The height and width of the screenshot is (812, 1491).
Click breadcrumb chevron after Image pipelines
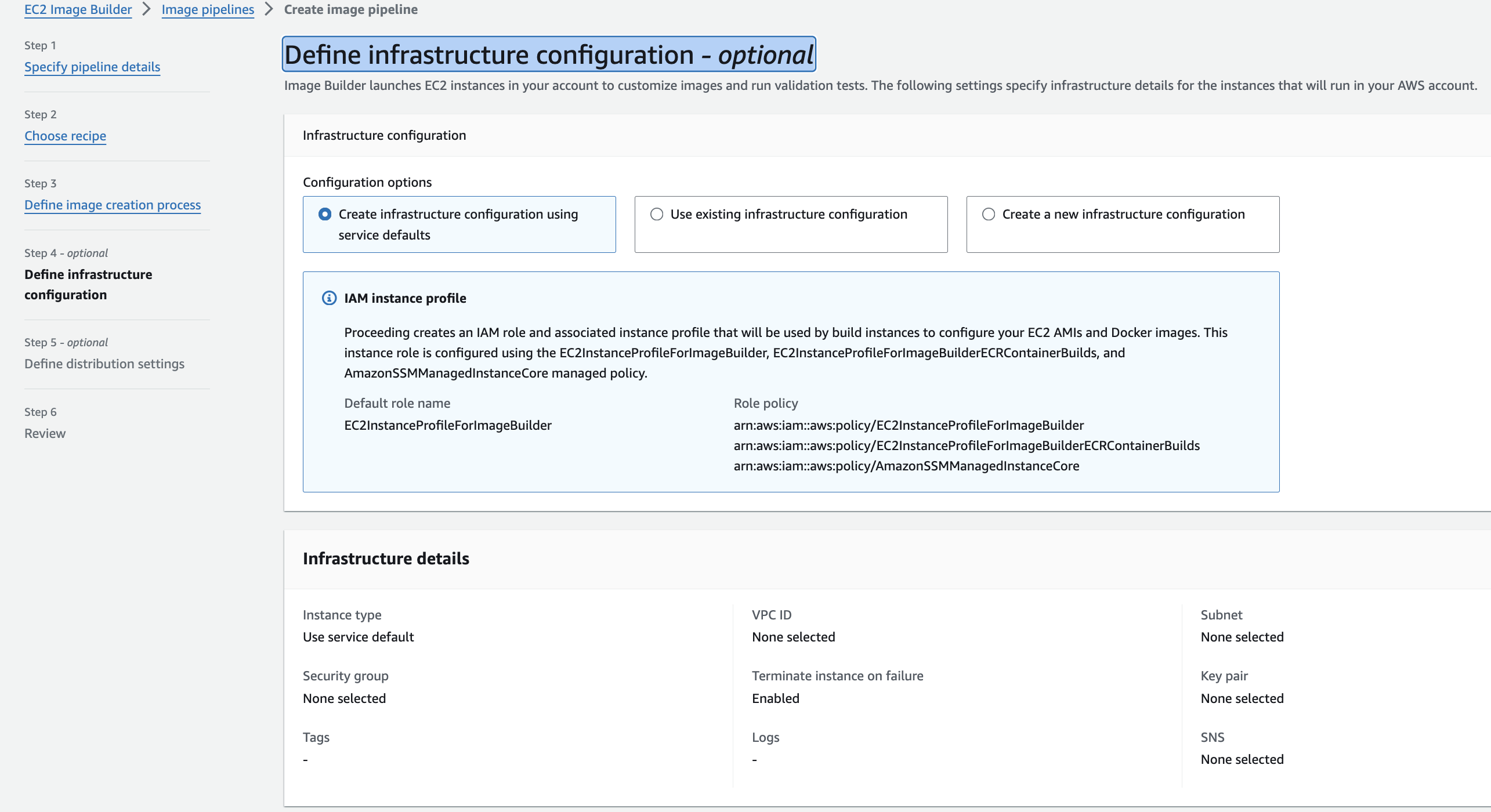[269, 9]
